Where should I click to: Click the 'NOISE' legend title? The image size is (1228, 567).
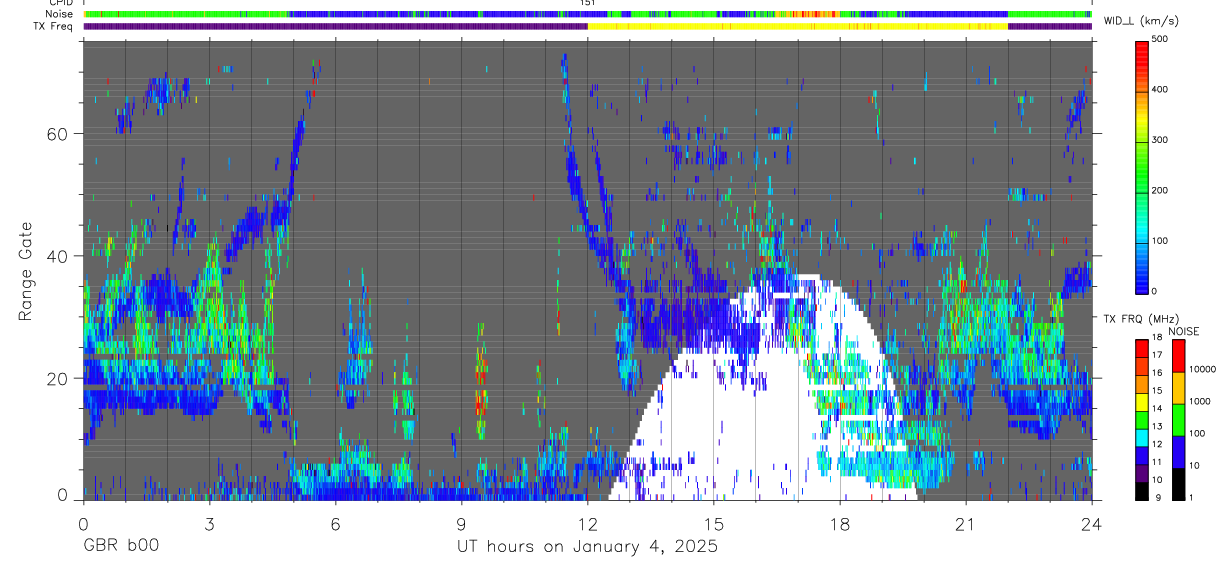1183,331
